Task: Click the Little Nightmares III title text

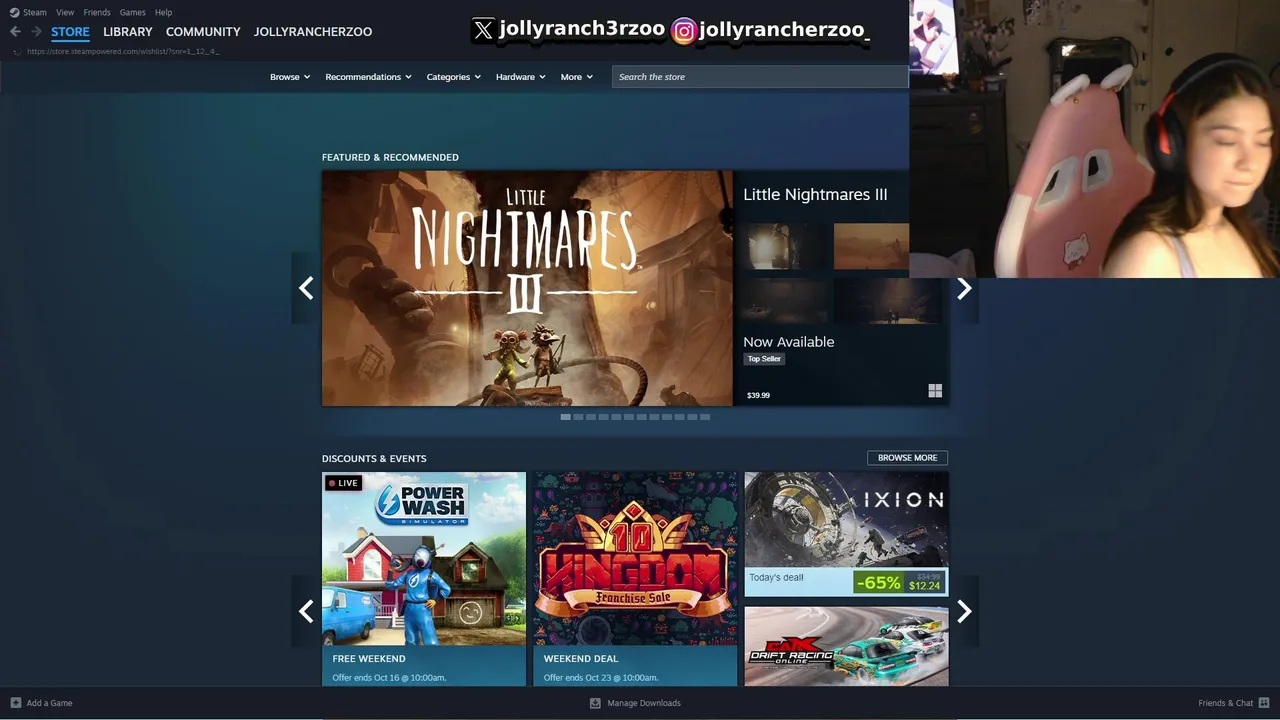Action: coord(815,195)
